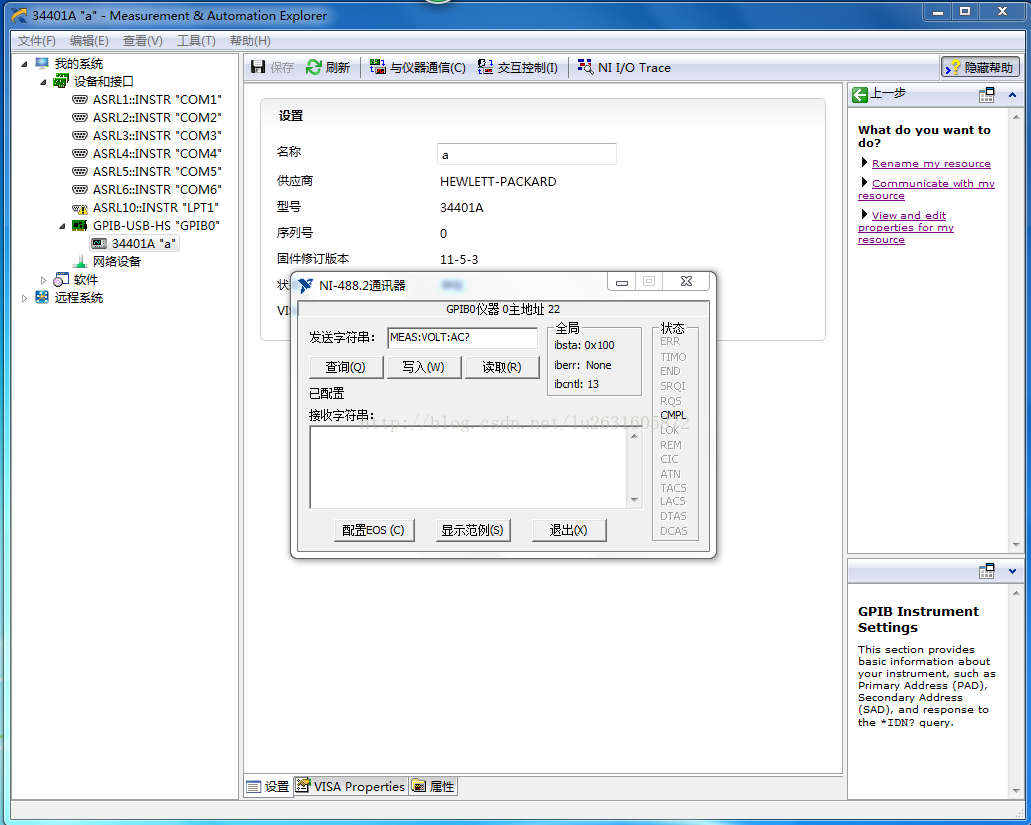Viewport: 1031px width, 825px height.
Task: Click the 写入(W) write button
Action: tap(423, 367)
